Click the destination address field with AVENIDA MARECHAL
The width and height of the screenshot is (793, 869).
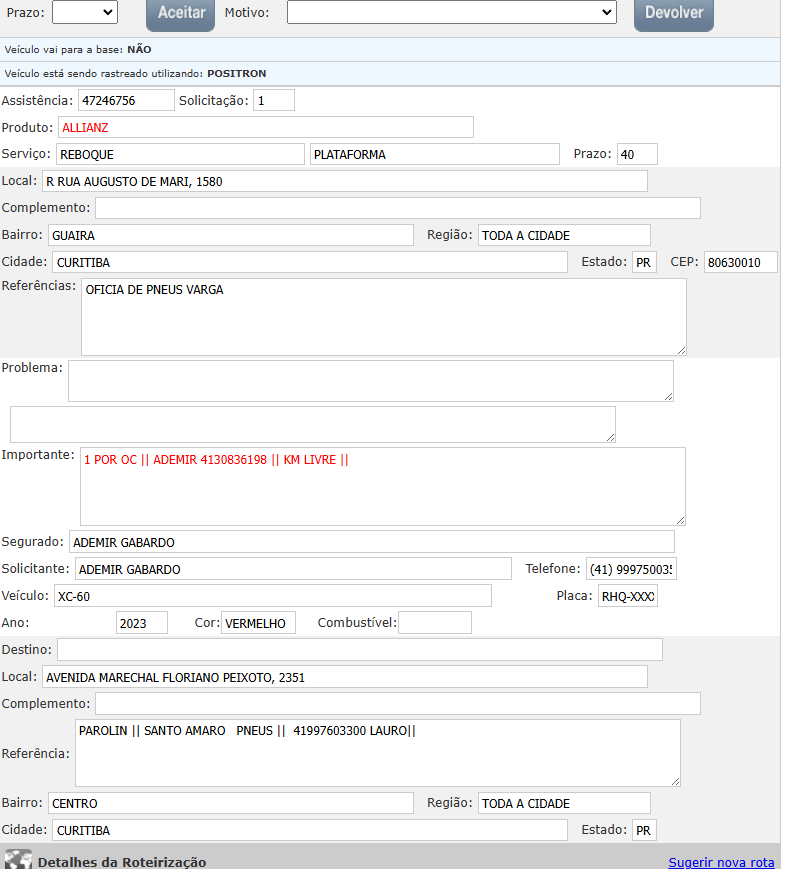point(344,677)
